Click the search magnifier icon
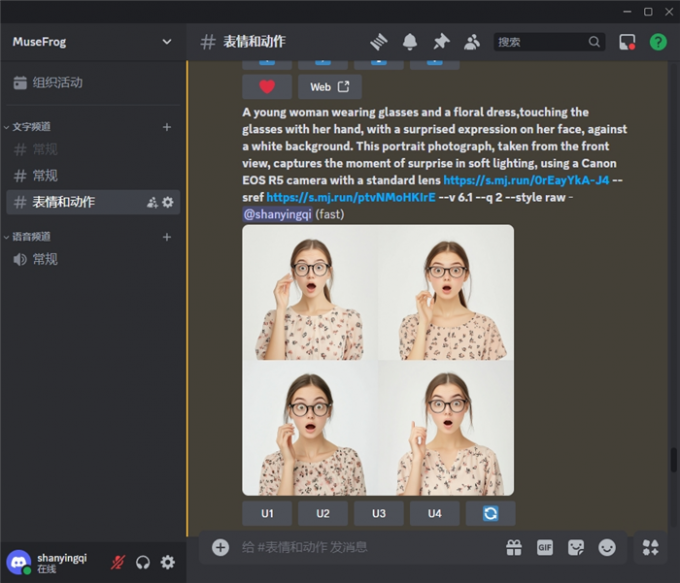 (x=594, y=42)
